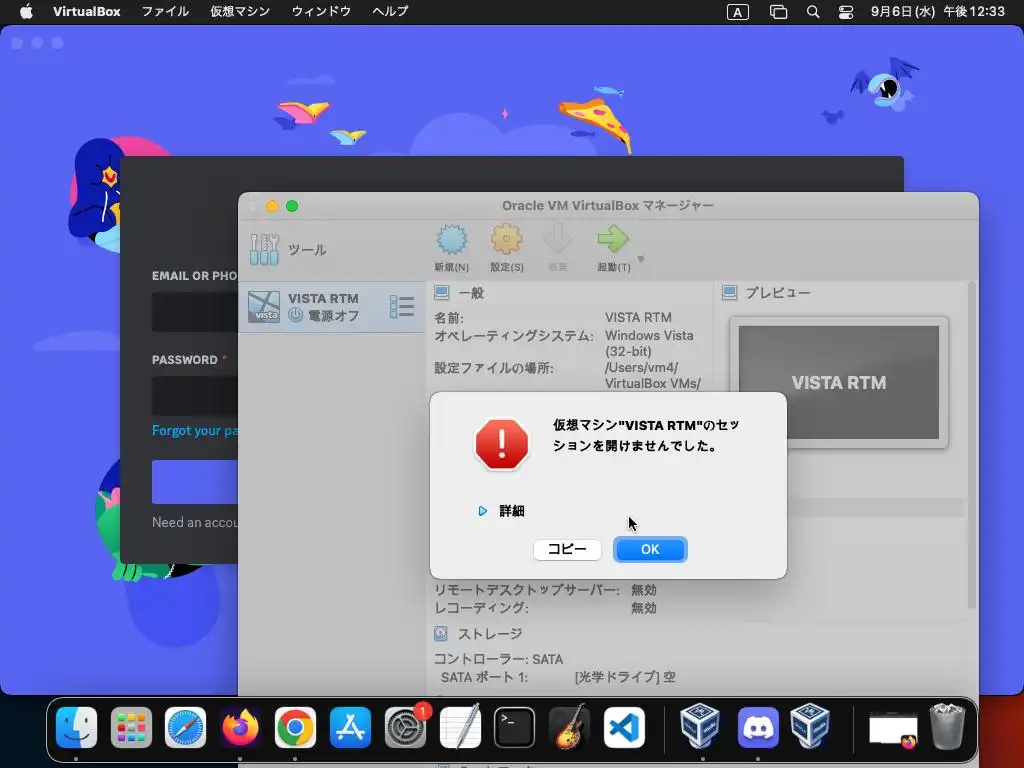Click the 設定ファイルの場所: label

[x=494, y=368]
